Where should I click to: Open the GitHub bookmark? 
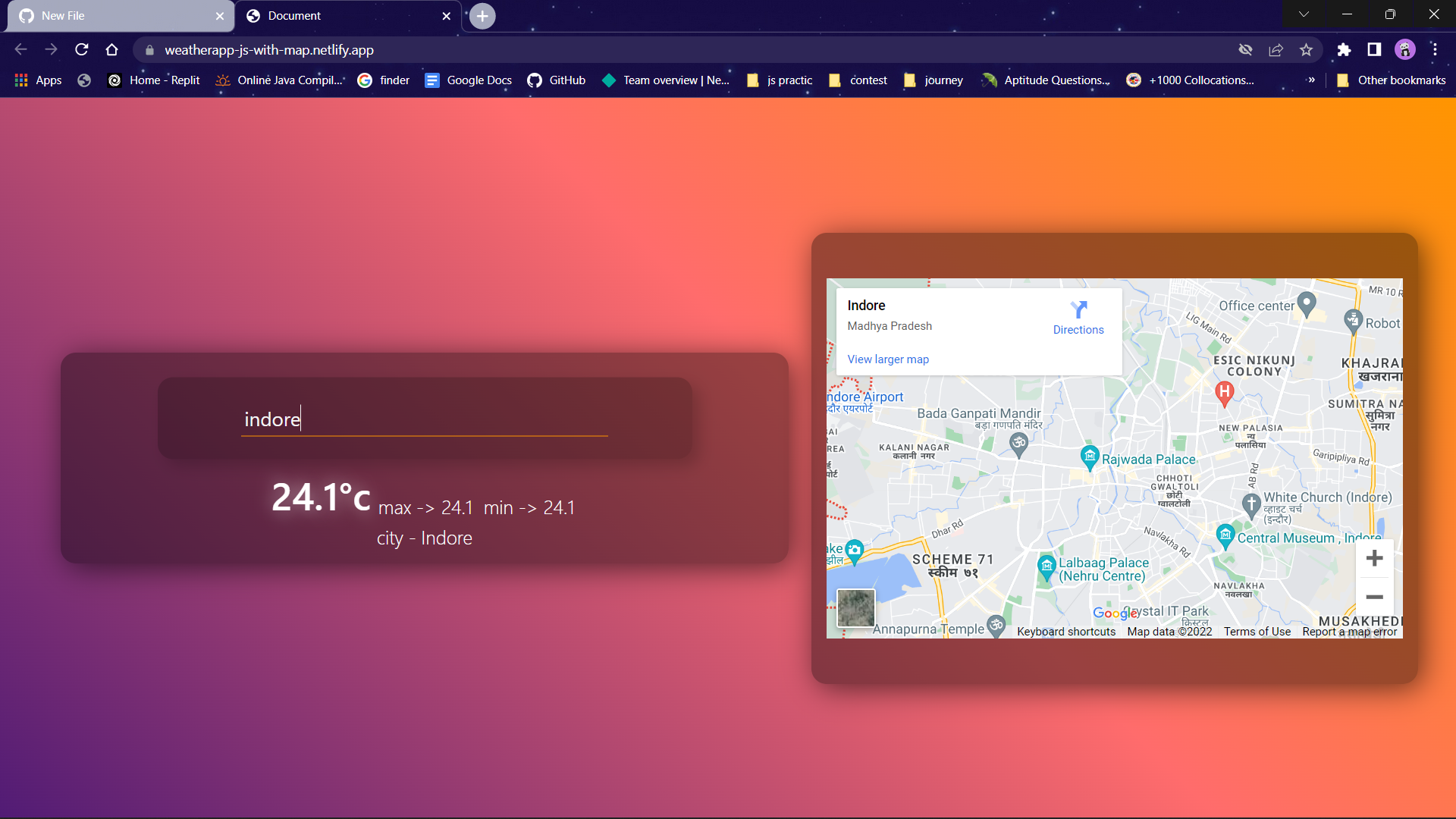557,80
